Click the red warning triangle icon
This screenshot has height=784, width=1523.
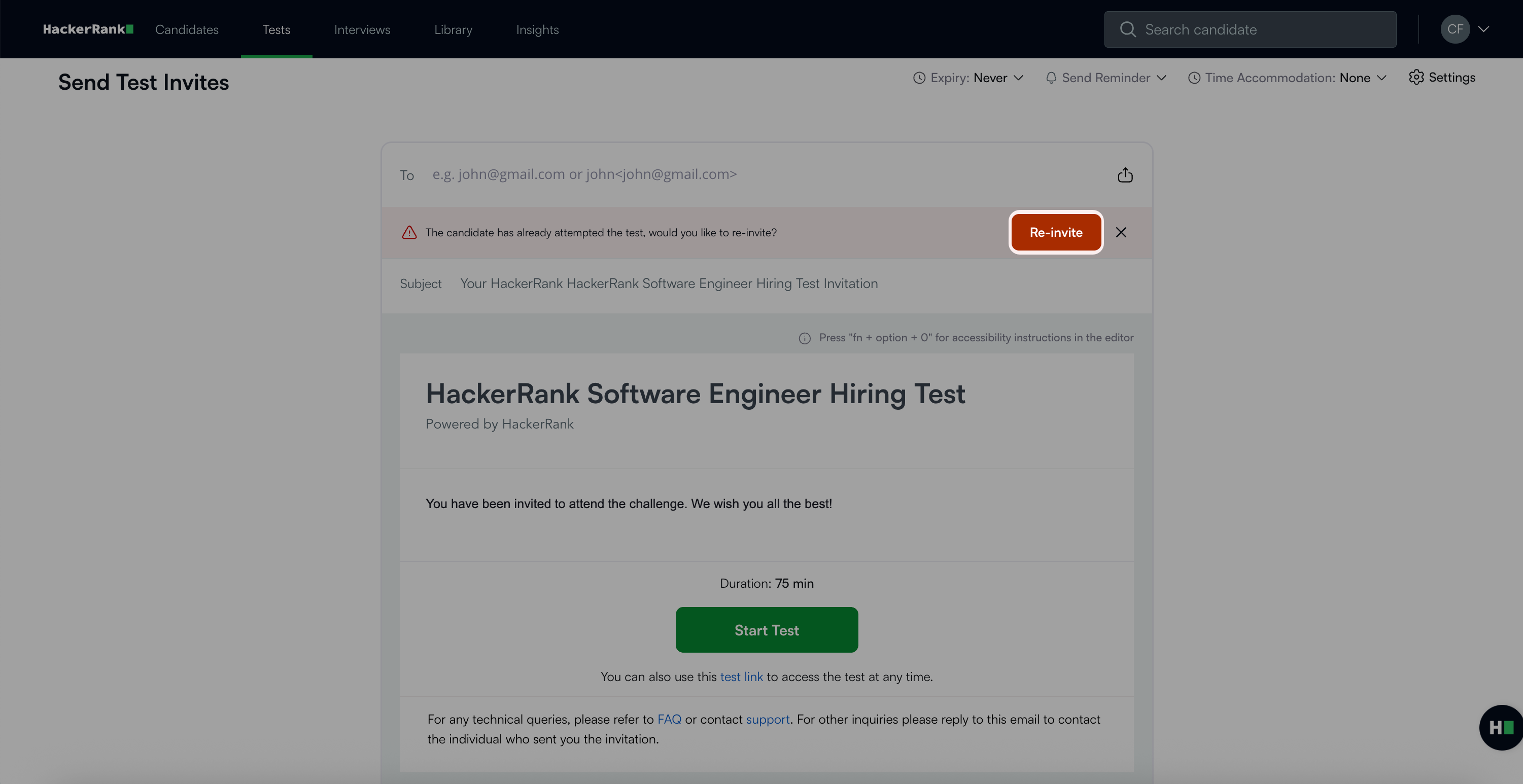[409, 232]
